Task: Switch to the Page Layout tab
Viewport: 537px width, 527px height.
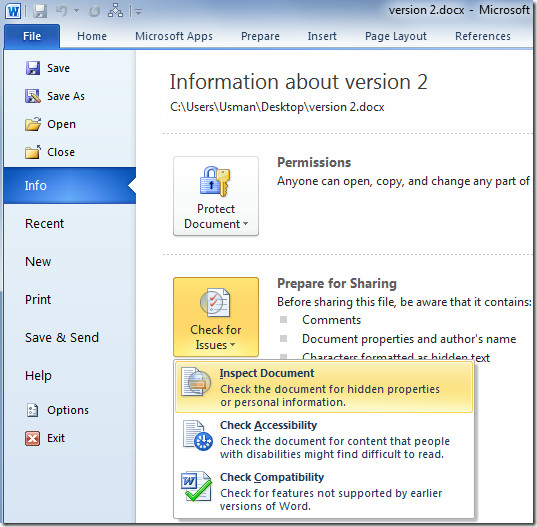Action: (396, 36)
